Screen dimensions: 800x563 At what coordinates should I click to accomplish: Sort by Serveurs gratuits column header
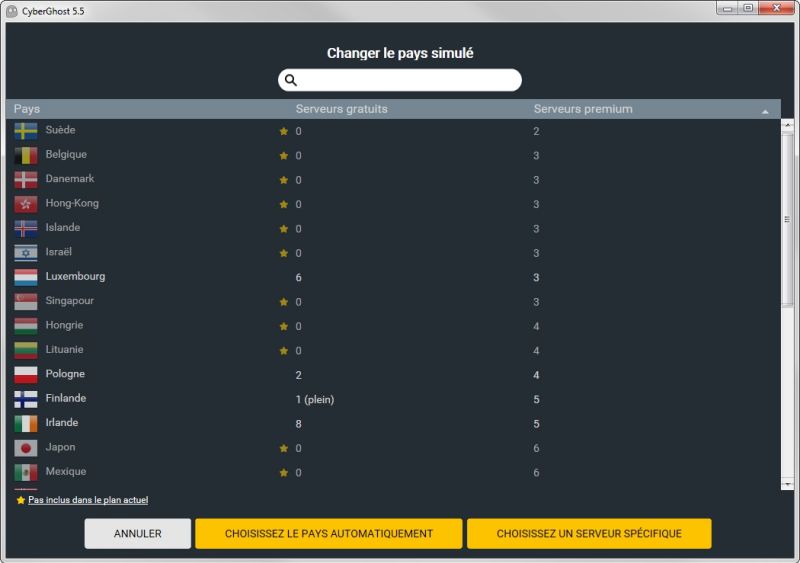point(341,109)
